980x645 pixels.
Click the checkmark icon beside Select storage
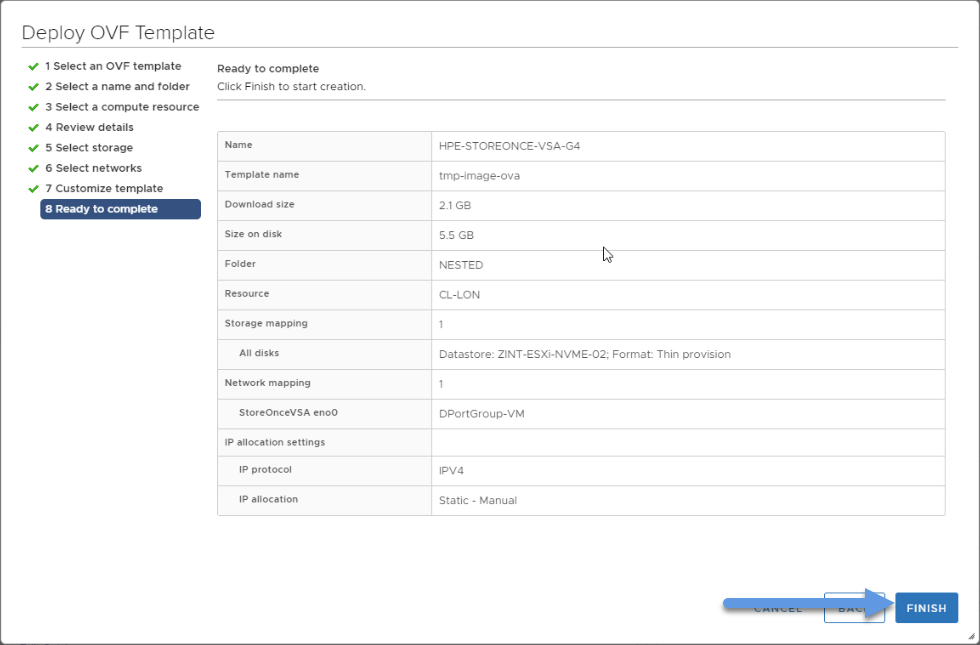click(x=34, y=148)
